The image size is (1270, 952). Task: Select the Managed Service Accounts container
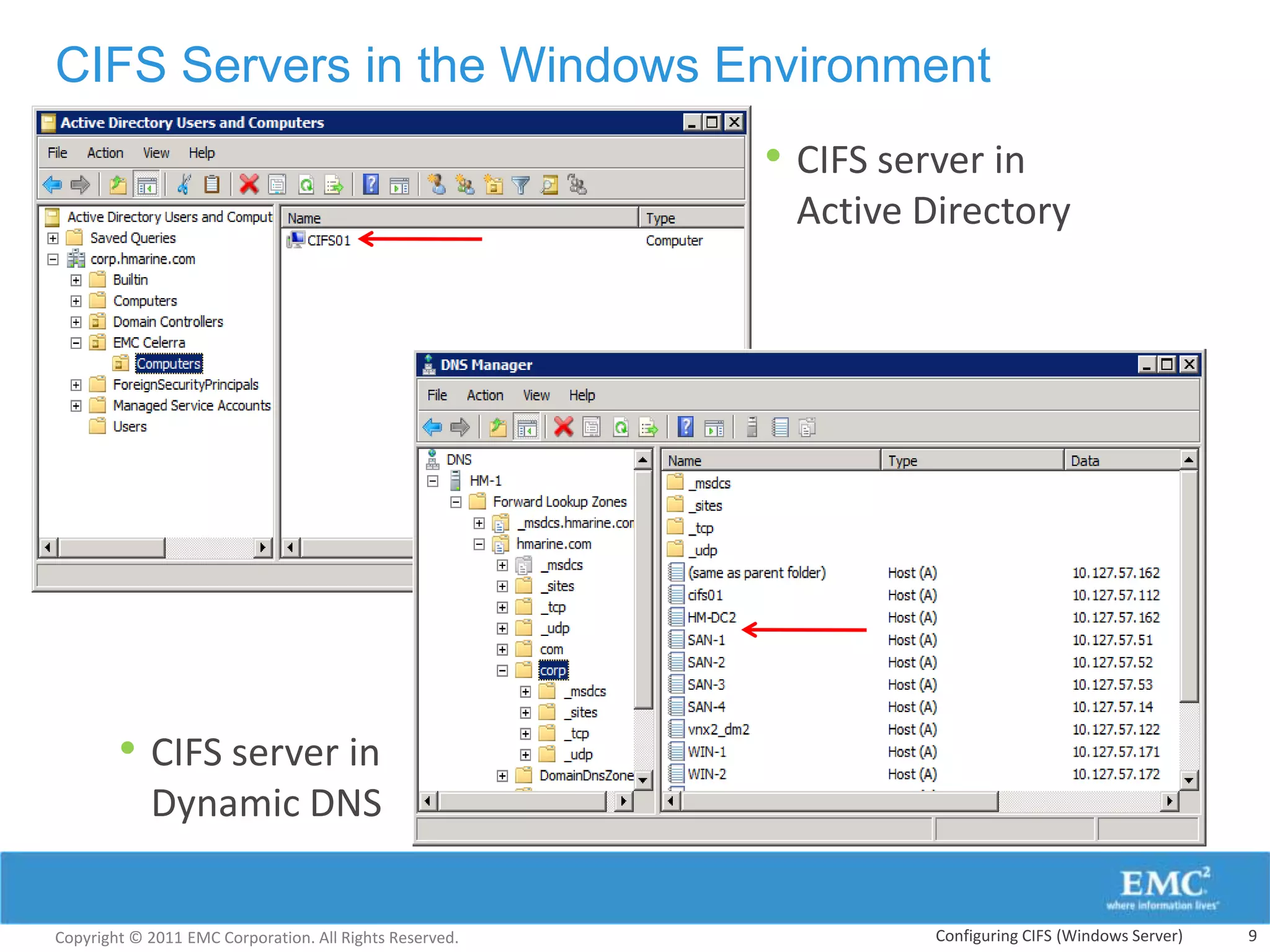click(192, 406)
